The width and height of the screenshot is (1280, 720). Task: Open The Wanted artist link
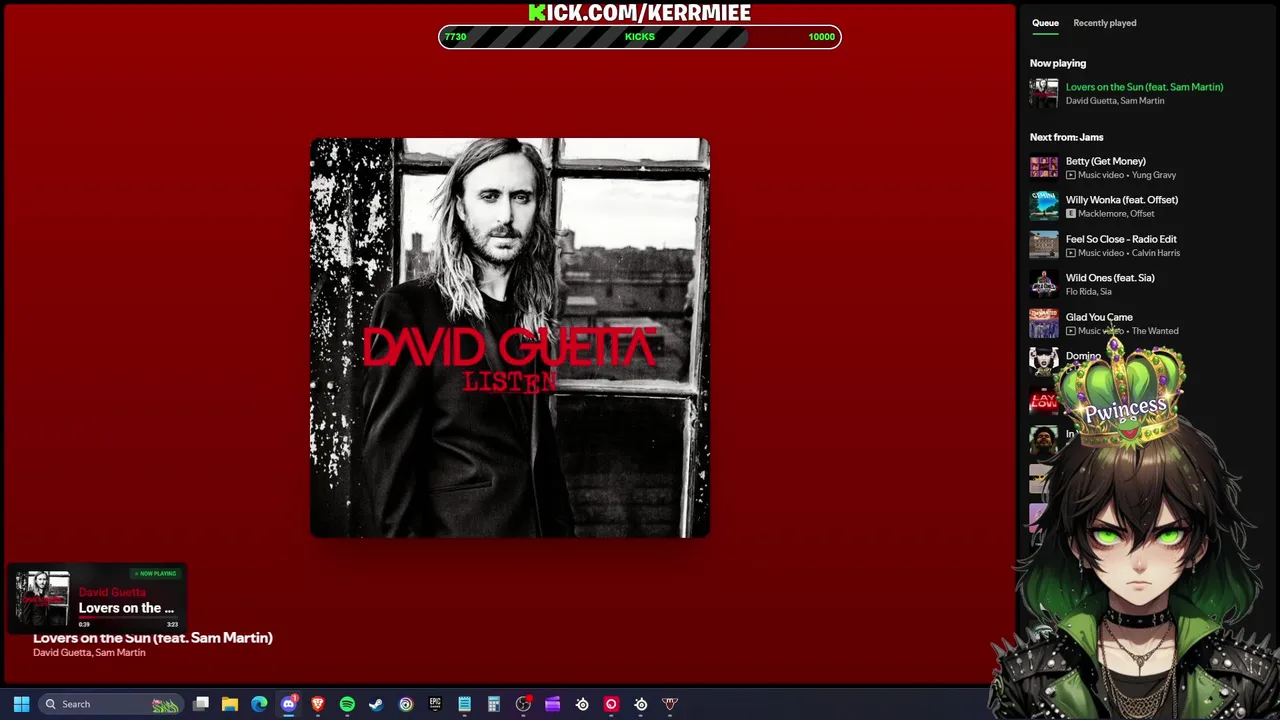(x=1155, y=331)
